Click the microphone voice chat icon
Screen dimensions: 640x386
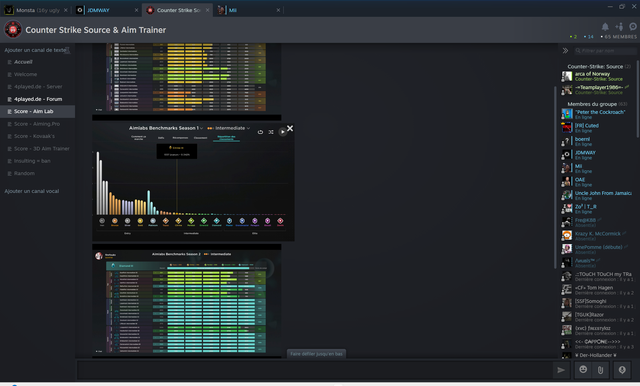[622, 370]
